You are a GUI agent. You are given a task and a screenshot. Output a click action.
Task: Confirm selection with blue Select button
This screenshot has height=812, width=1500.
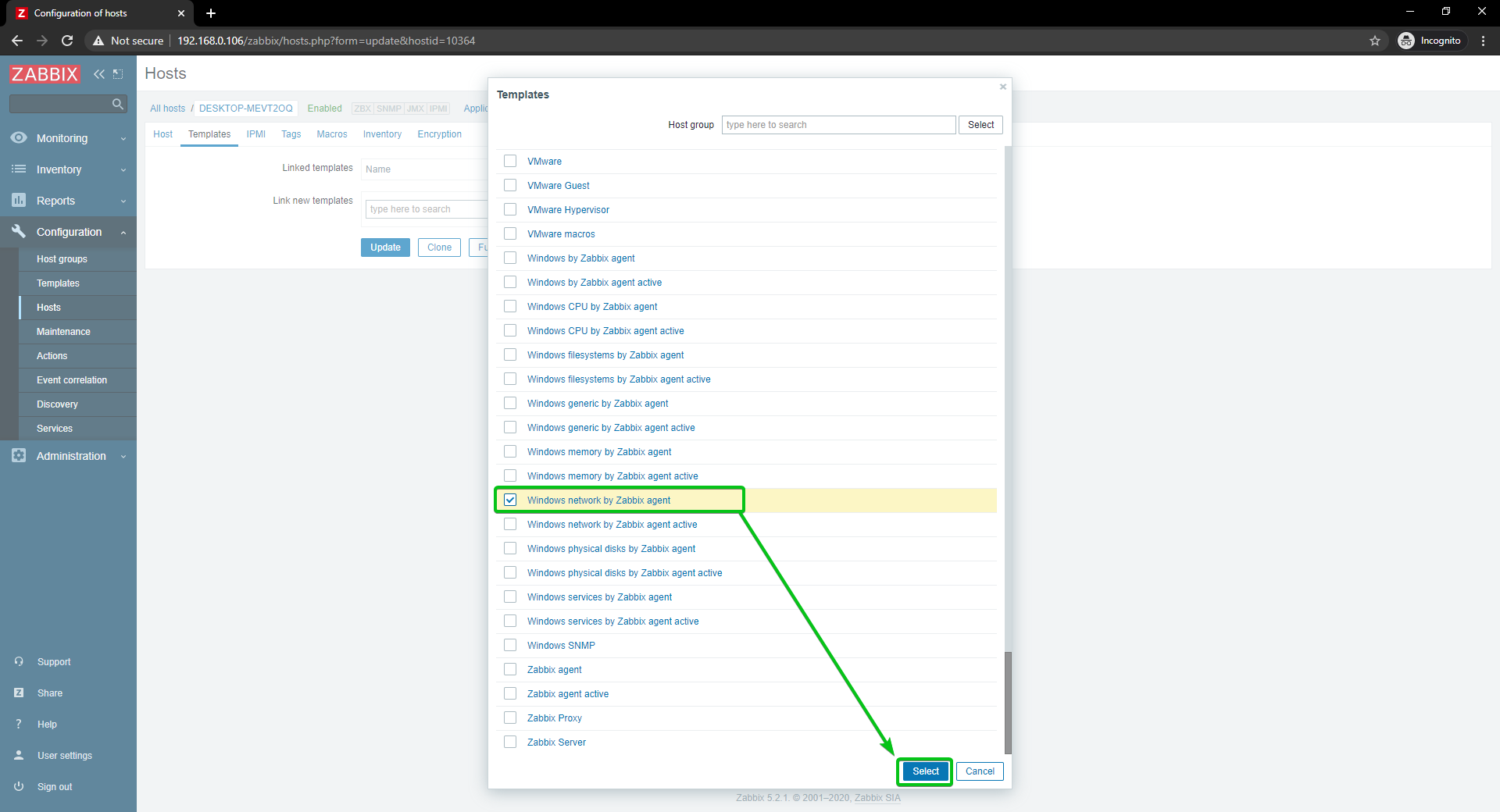[x=926, y=771]
